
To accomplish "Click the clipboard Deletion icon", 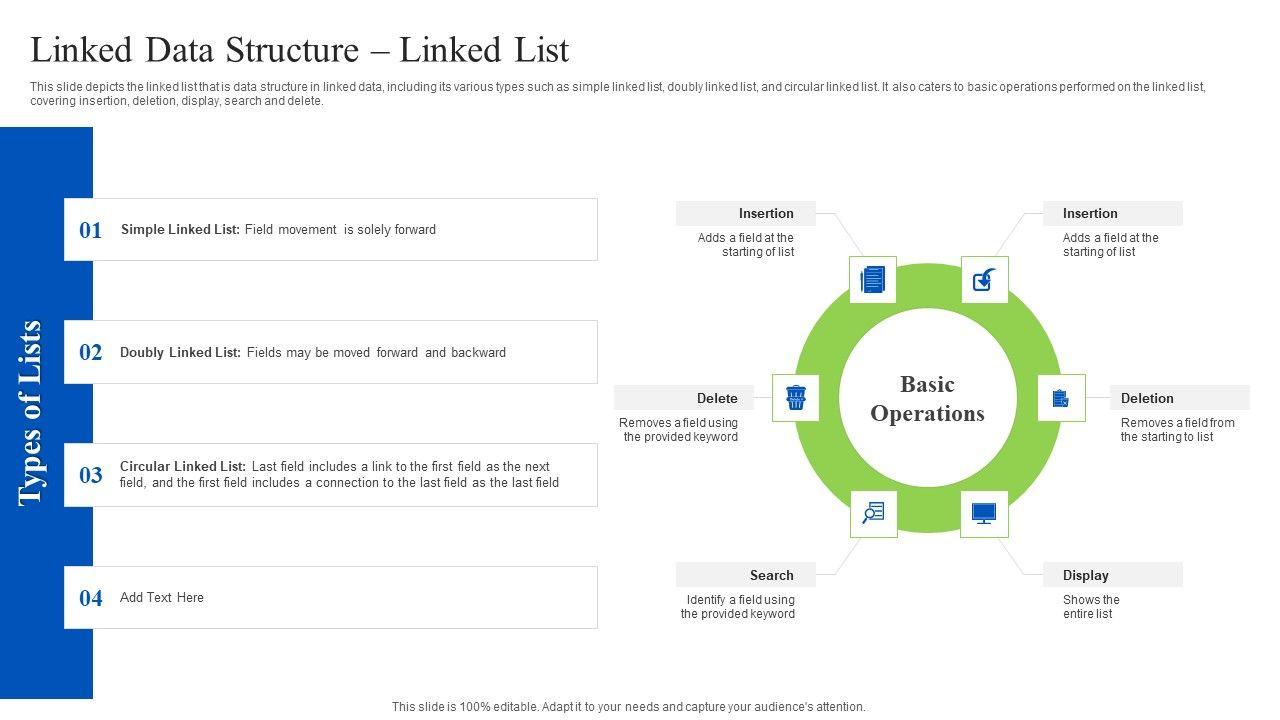I will pos(1061,398).
